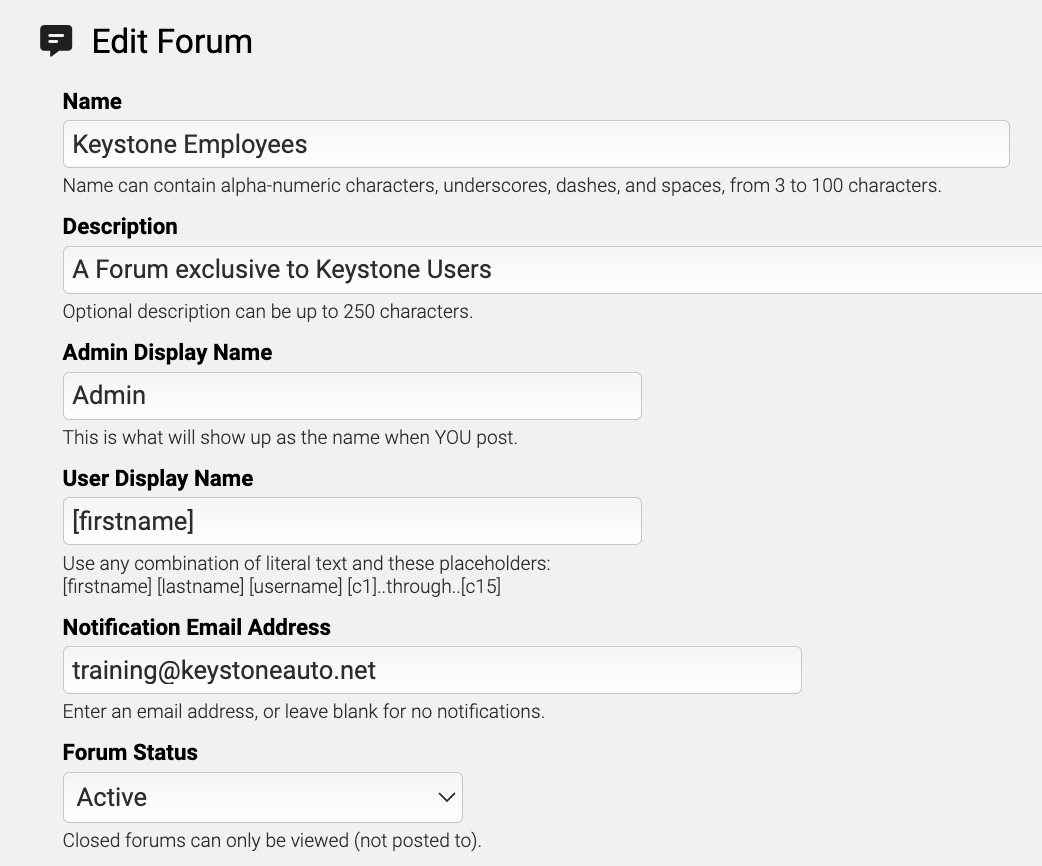
Task: Click the Description field about Keystone Users
Action: tap(552, 270)
